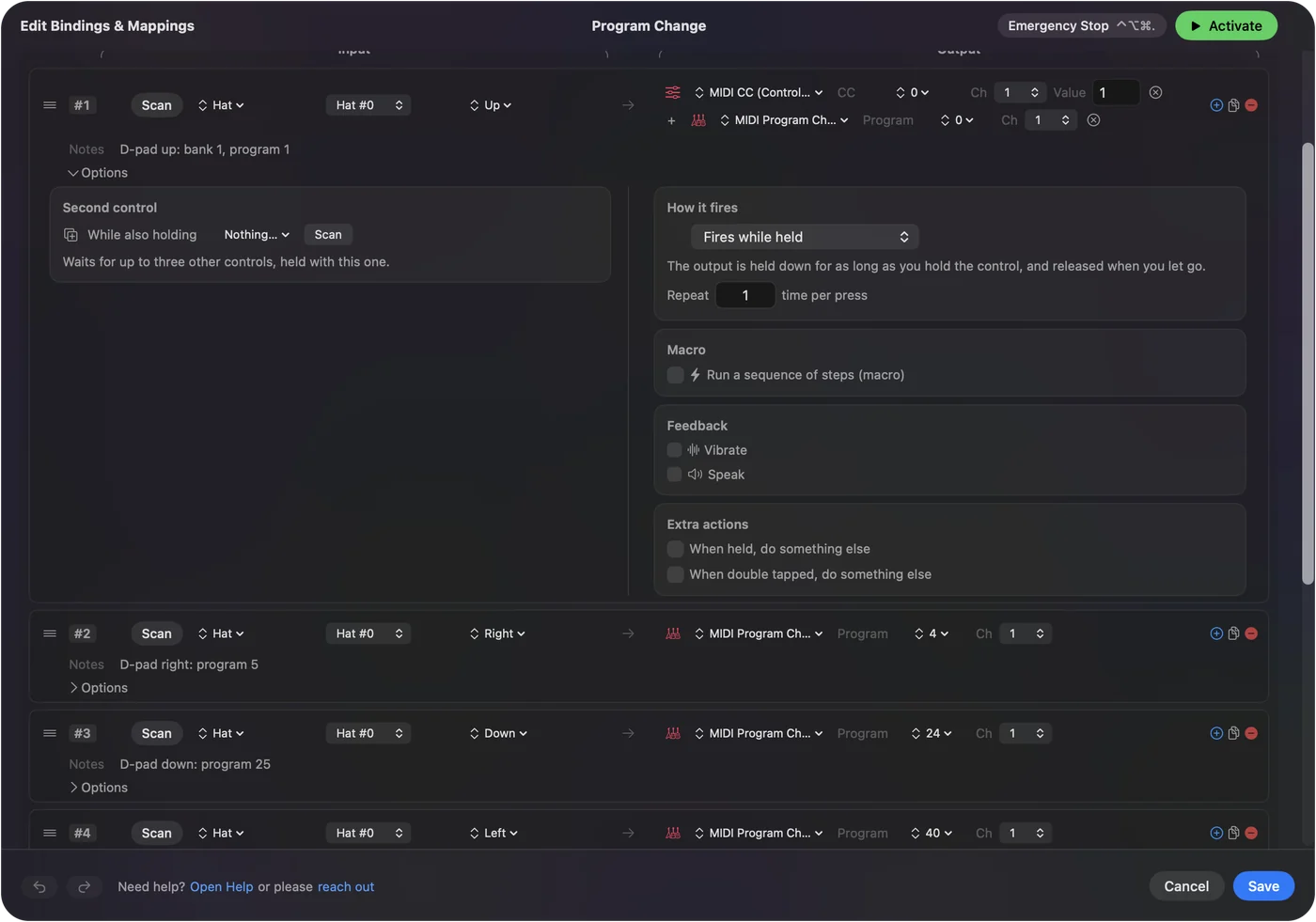The width and height of the screenshot is (1316, 922).
Task: Click the MIDI CC sliders icon in binding #1
Action: pyautogui.click(x=673, y=92)
